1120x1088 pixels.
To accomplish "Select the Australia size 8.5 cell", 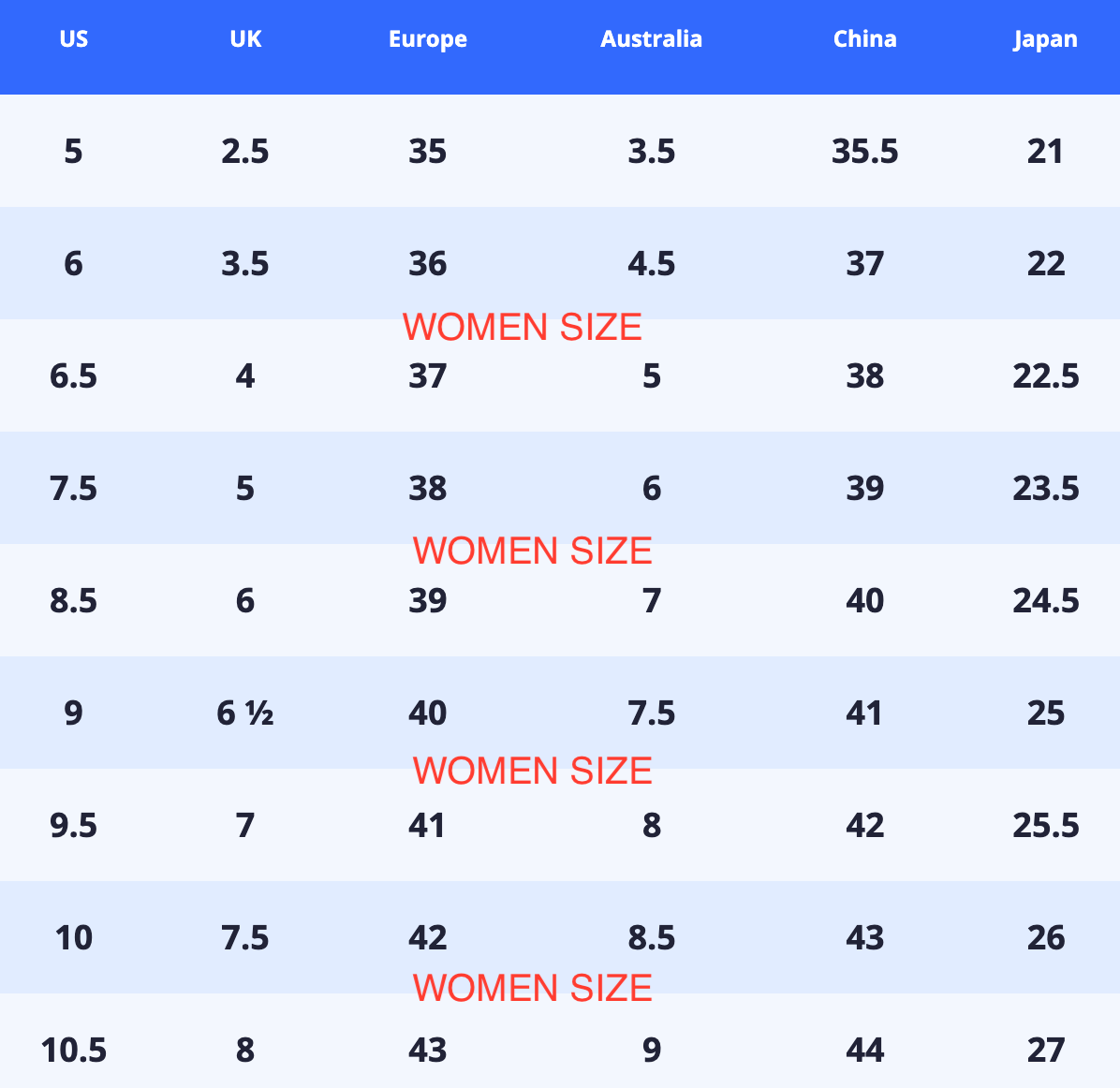I will (652, 937).
